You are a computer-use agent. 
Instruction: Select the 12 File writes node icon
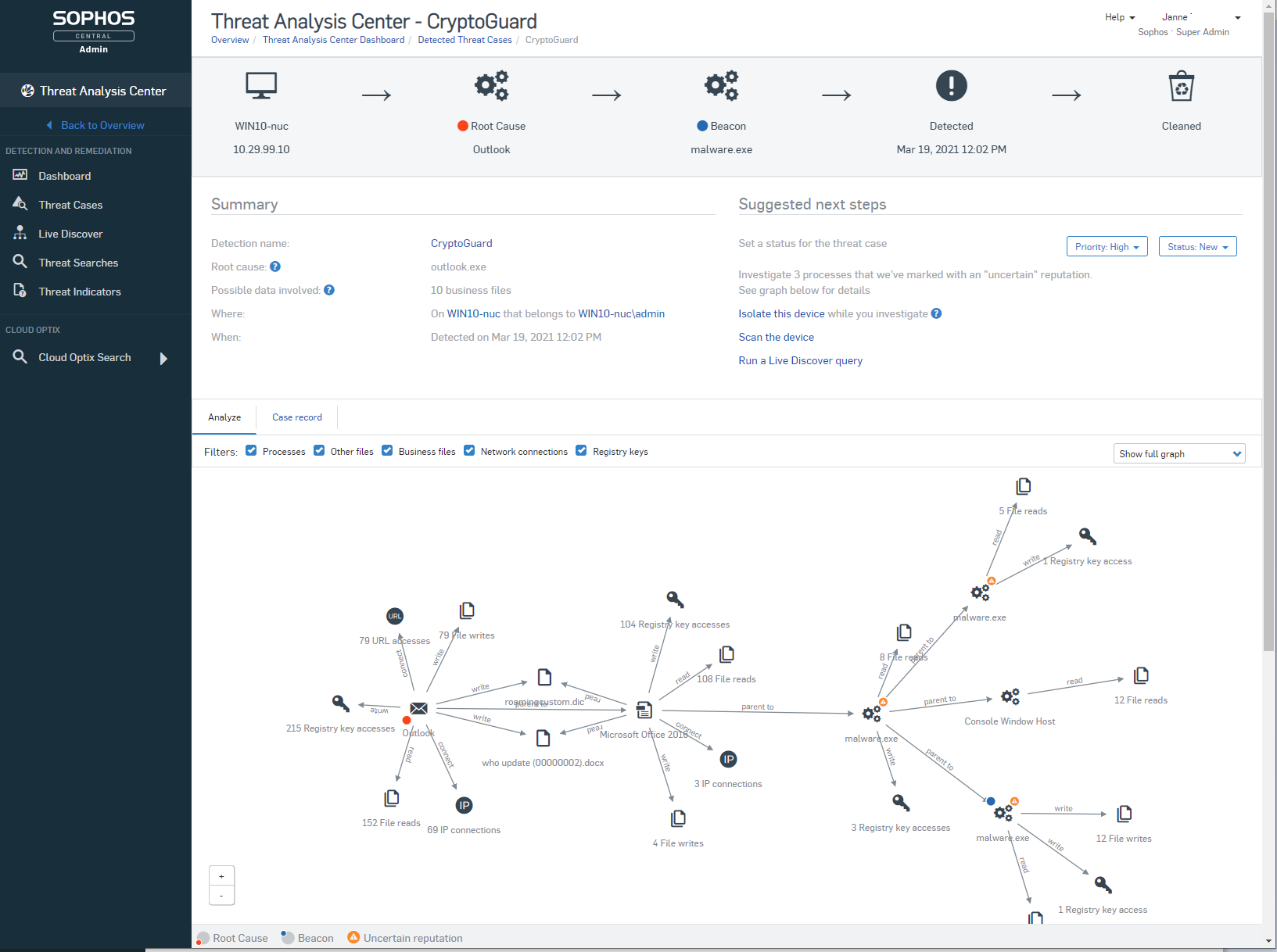coord(1124,814)
